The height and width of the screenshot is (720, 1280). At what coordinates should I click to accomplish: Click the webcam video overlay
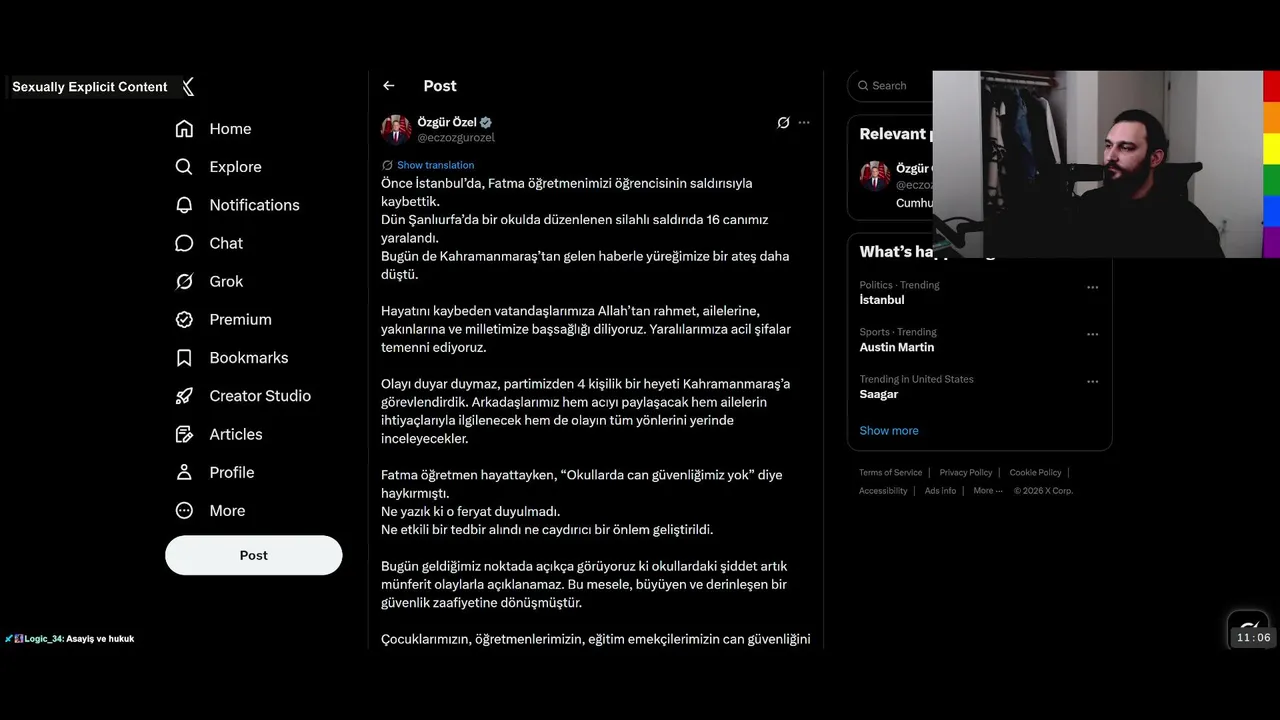click(x=1098, y=164)
